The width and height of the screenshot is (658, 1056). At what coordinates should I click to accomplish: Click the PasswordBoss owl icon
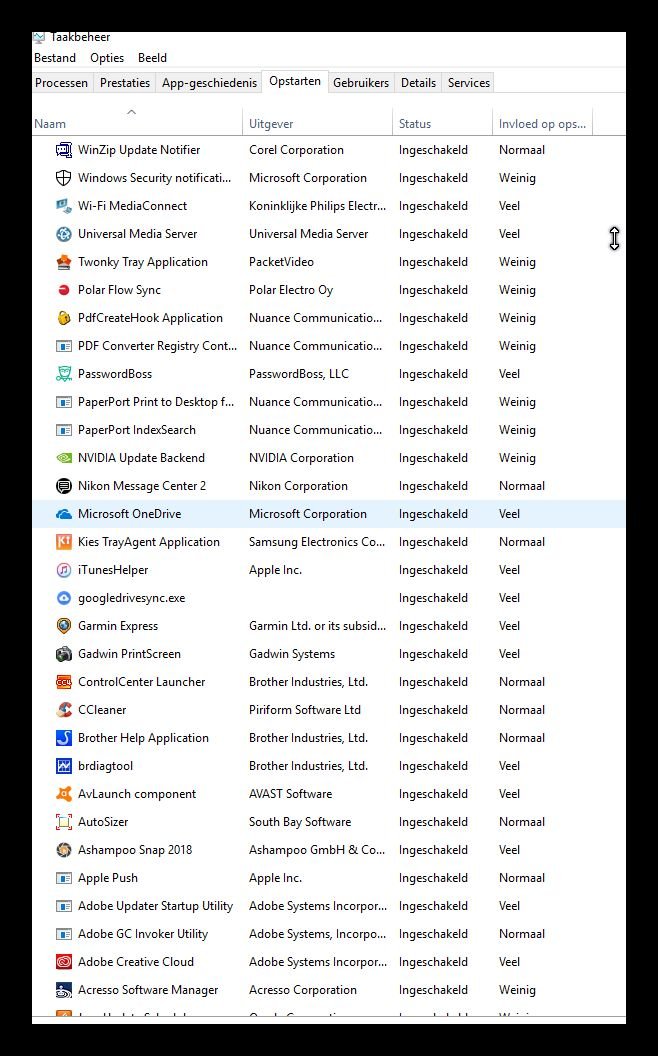[x=63, y=374]
